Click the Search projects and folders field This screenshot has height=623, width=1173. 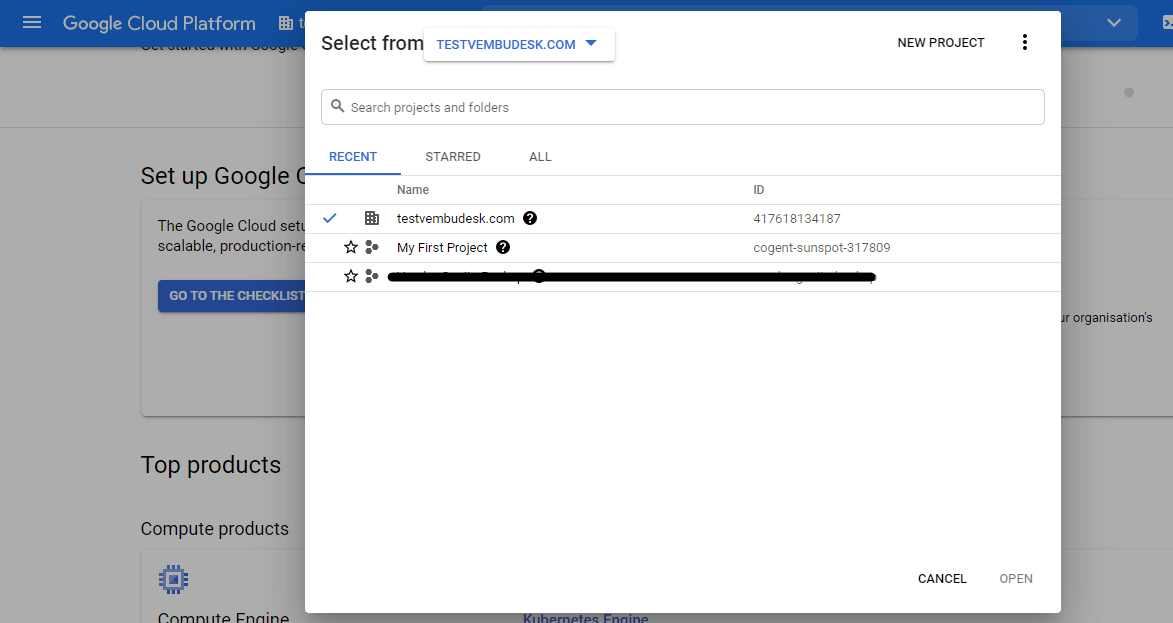point(682,107)
